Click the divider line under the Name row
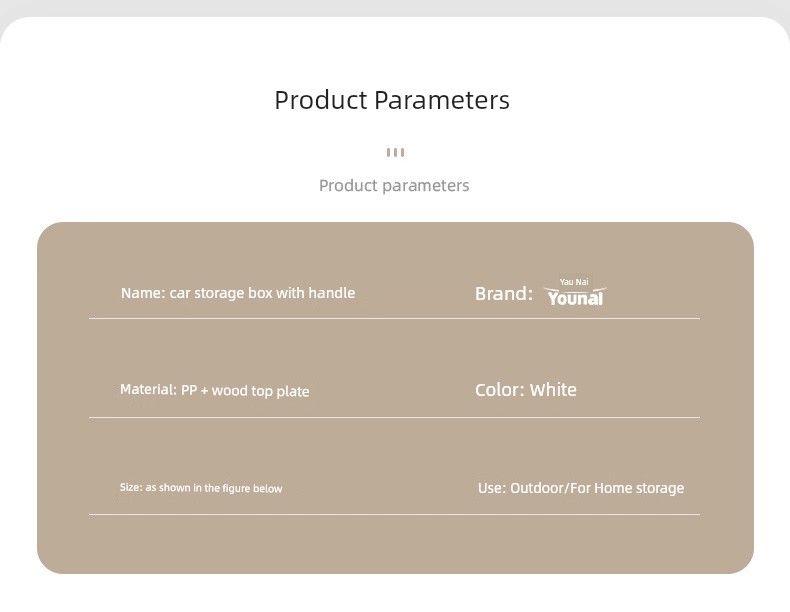Image resolution: width=790 pixels, height=612 pixels. (x=394, y=319)
